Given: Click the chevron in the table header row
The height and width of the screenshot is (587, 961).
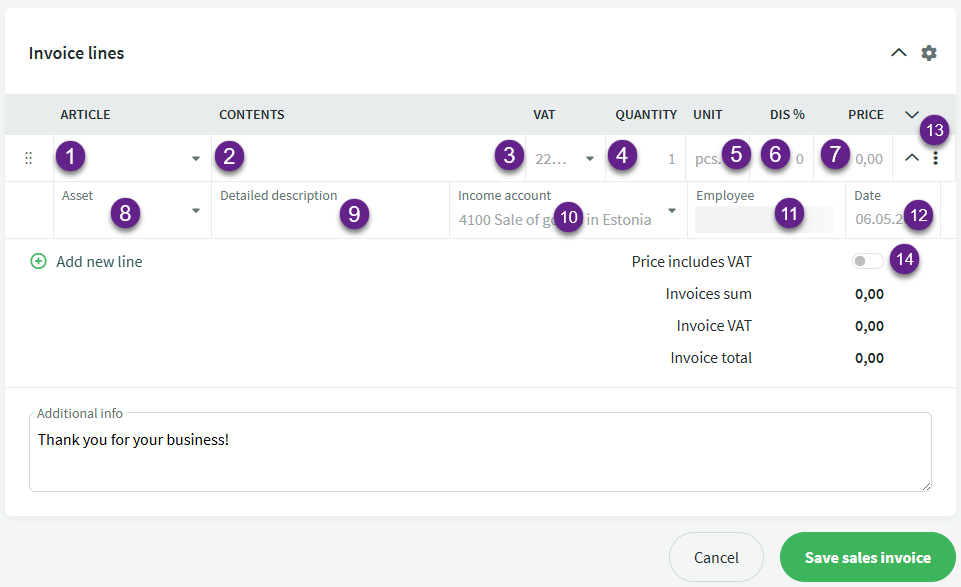Looking at the screenshot, I should 911,114.
